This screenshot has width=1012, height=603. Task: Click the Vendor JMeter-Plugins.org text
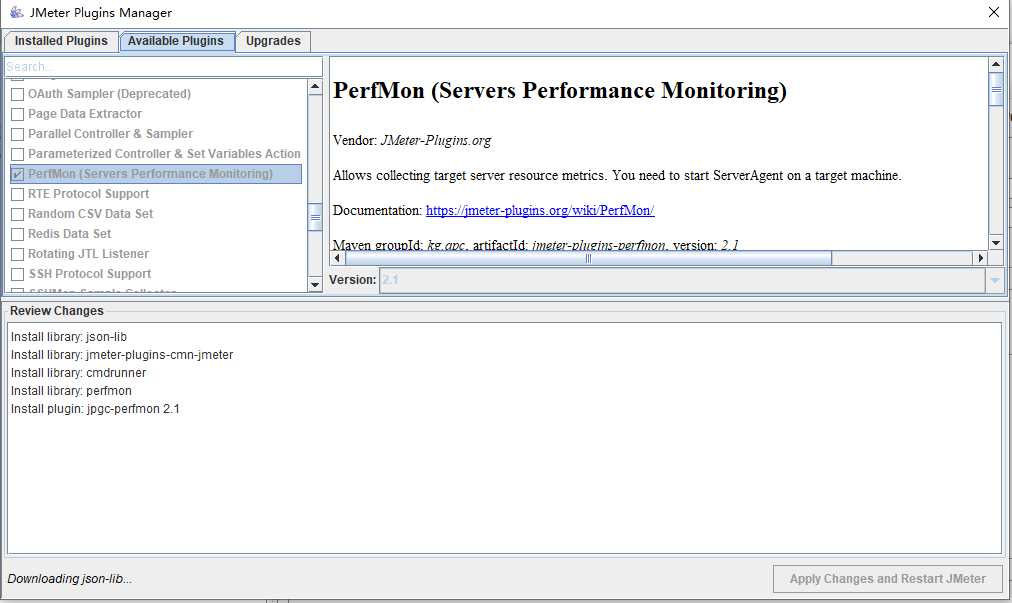coord(412,141)
